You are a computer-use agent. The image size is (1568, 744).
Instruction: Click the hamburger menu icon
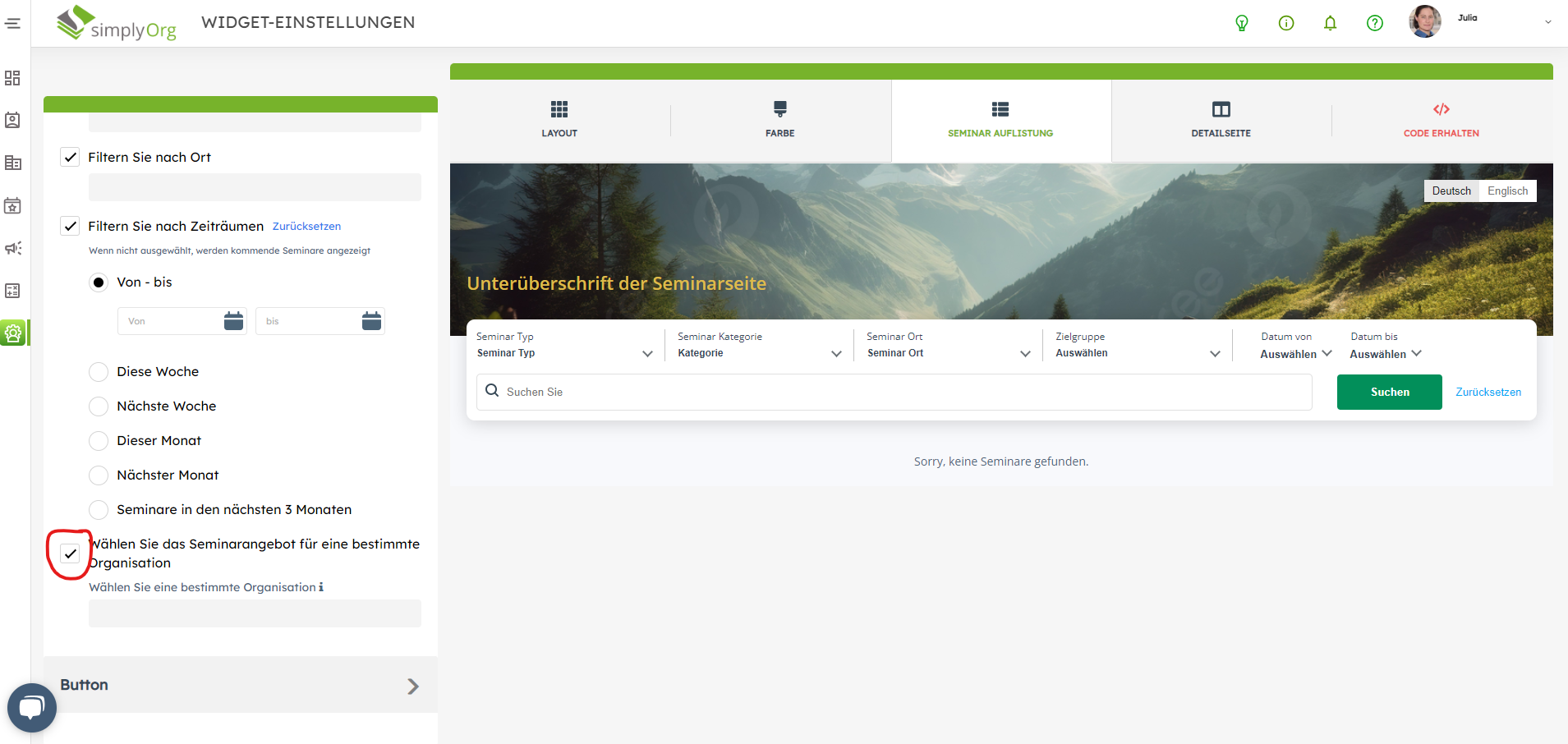13,23
